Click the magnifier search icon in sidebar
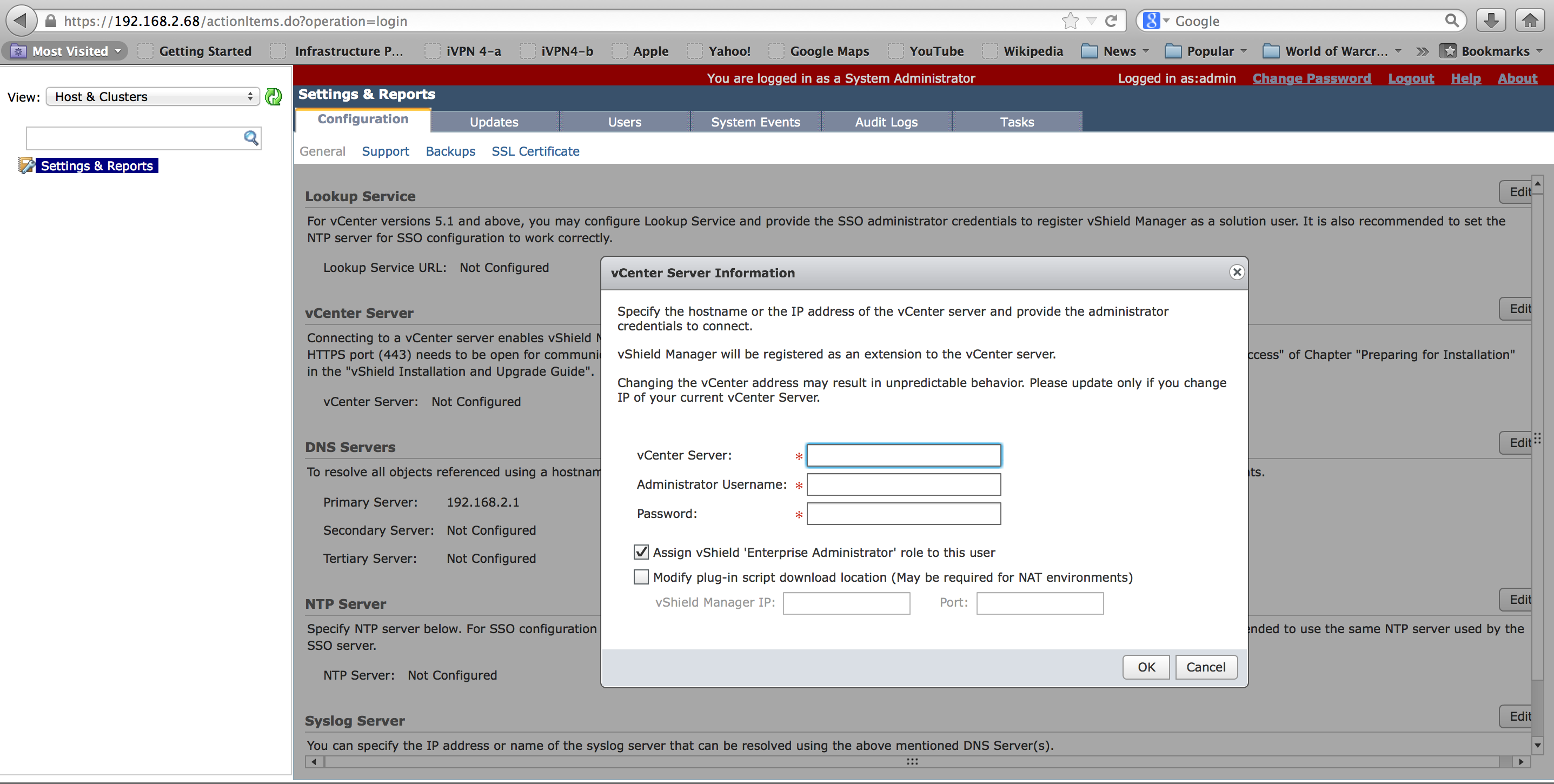The image size is (1554, 784). tap(251, 138)
